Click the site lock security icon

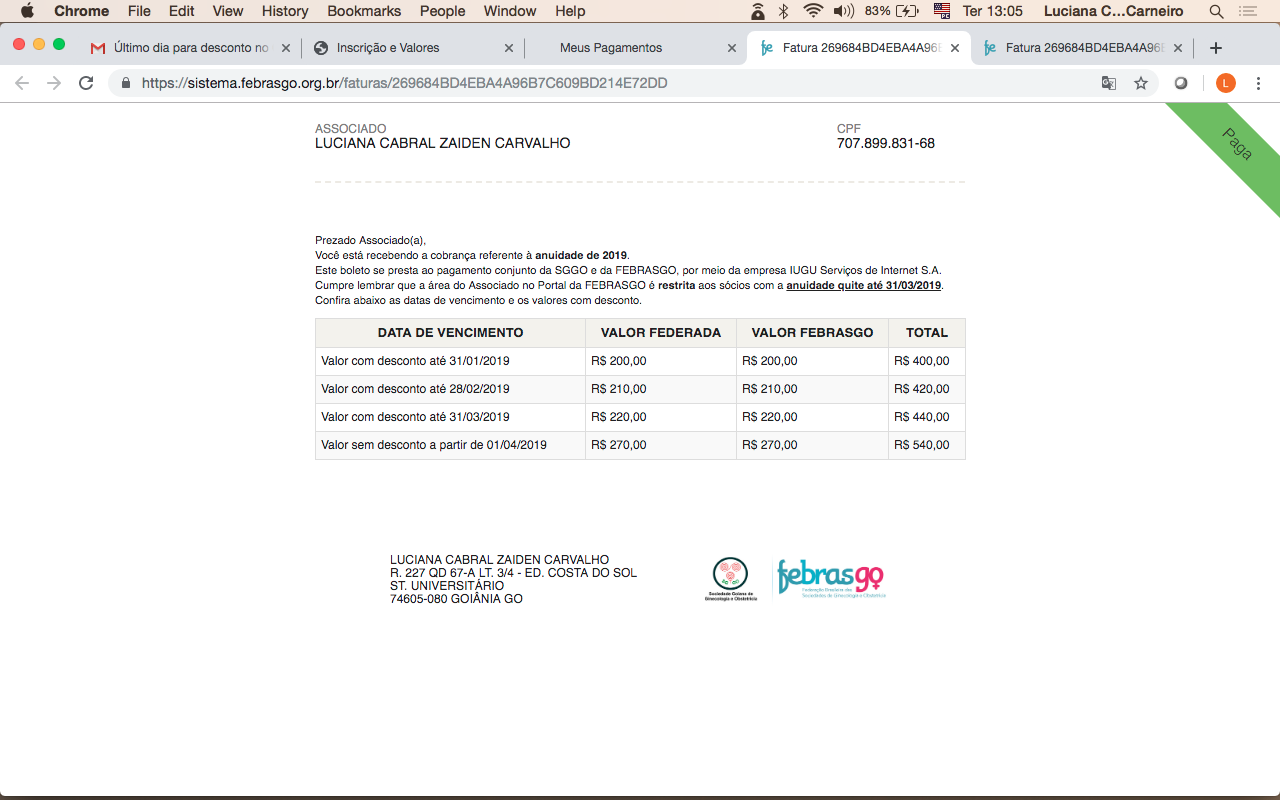click(x=126, y=83)
